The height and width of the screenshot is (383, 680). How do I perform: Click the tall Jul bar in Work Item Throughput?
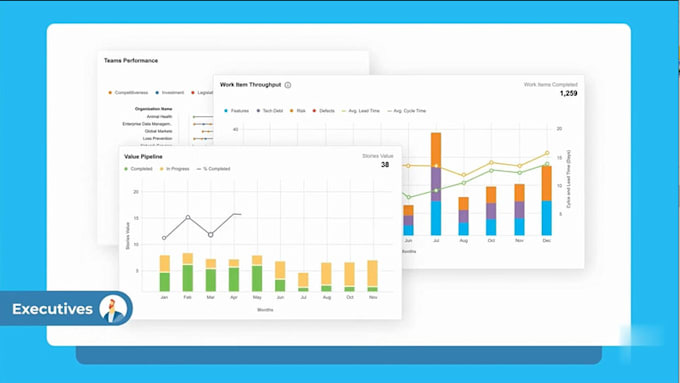[436, 184]
